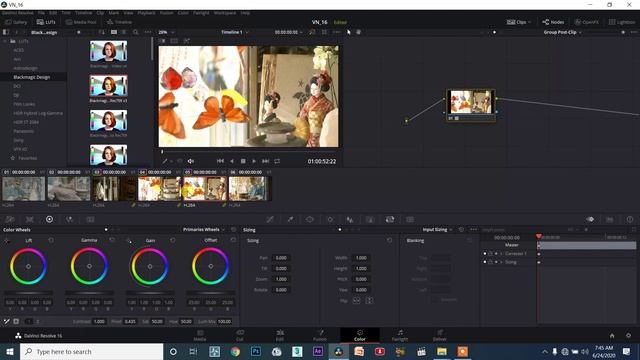The image size is (640, 360).
Task: Click the Offset color wheel
Action: [x=211, y=267]
